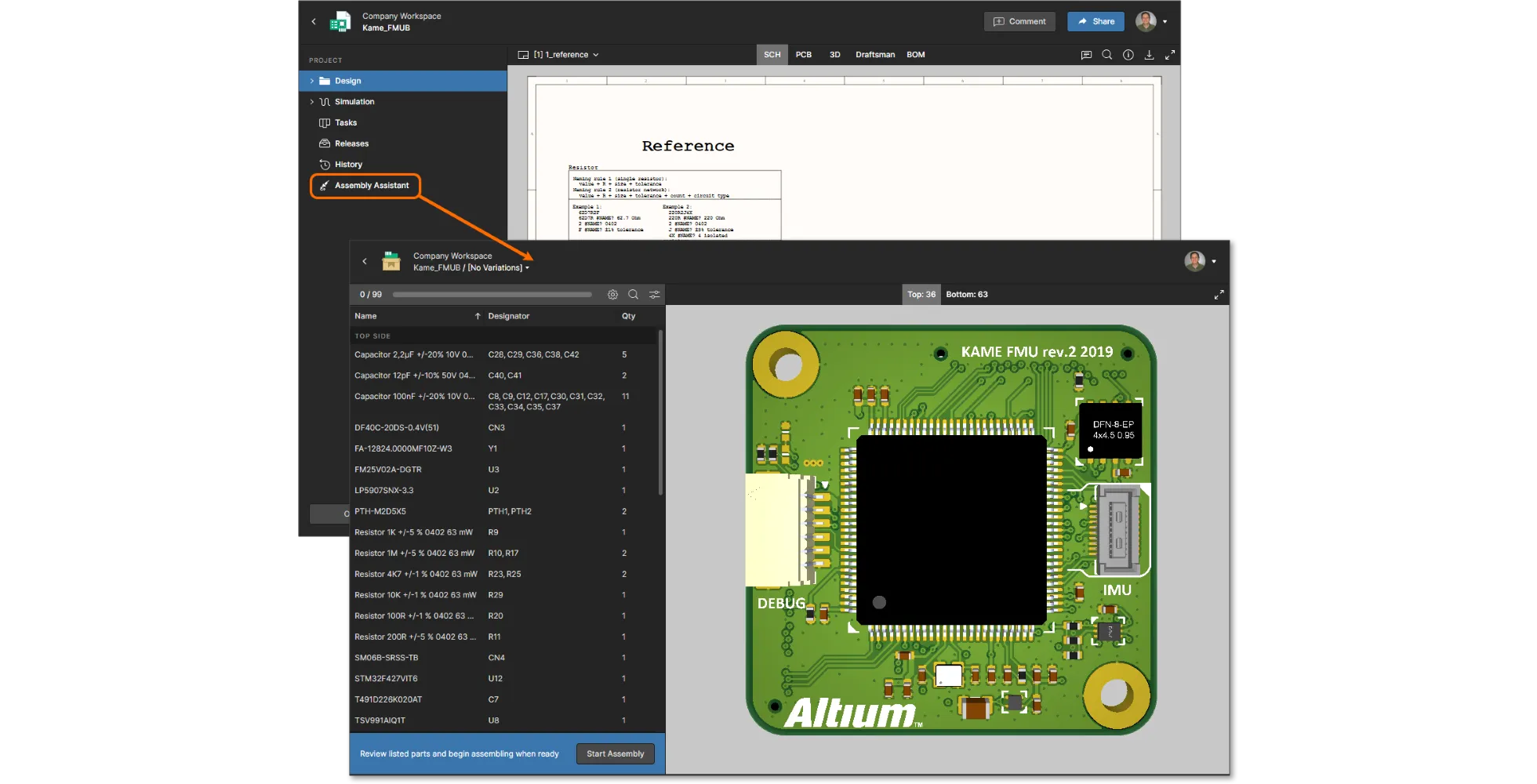Click the Comment button
The width and height of the screenshot is (1537, 784).
click(1019, 22)
